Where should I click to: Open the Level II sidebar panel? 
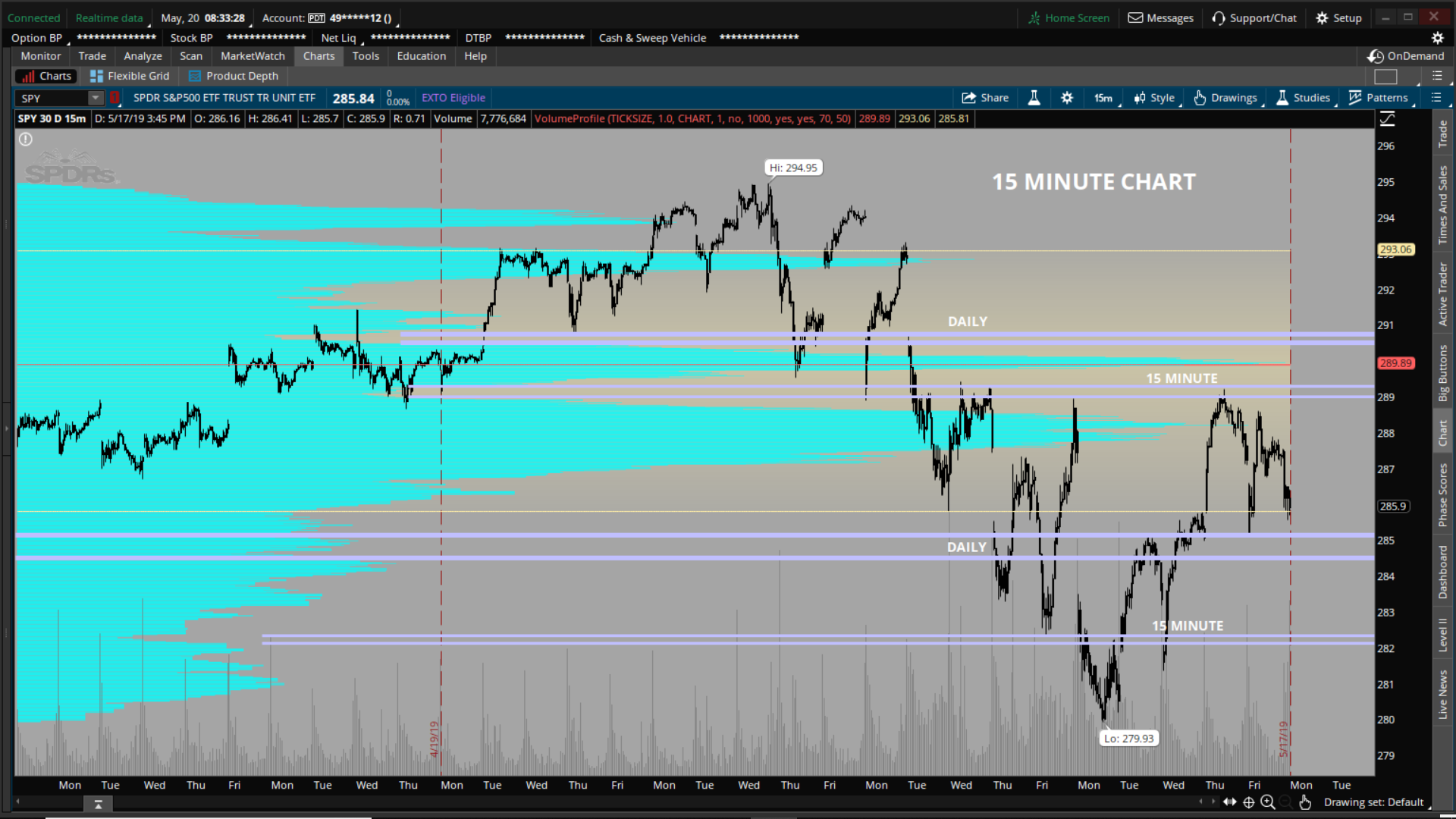click(1442, 635)
